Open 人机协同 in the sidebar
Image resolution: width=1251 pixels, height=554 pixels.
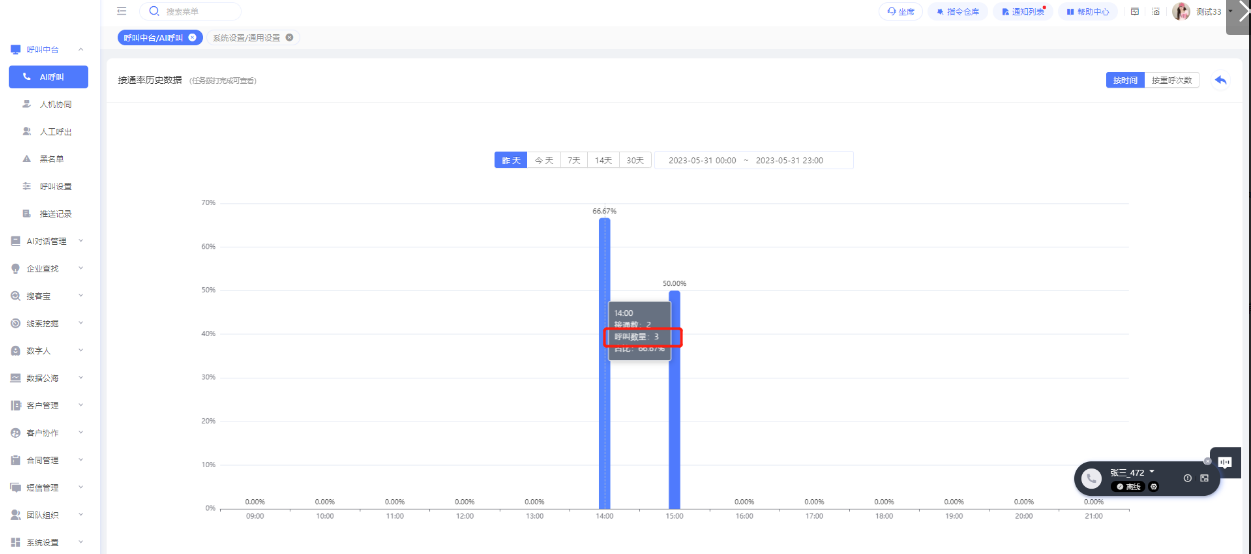pyautogui.click(x=55, y=104)
